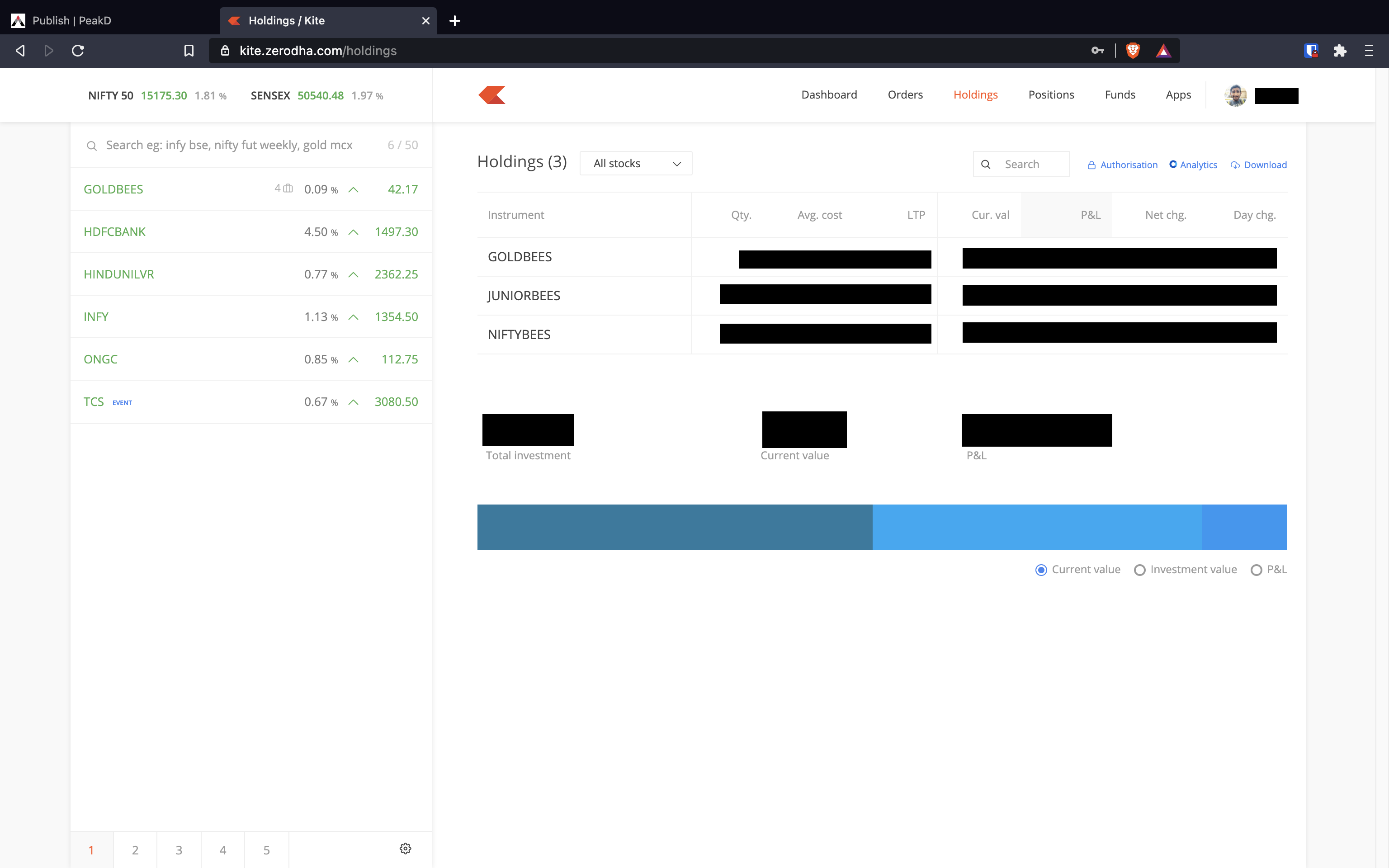This screenshot has width=1389, height=868.
Task: Select the Investment value radio button
Action: point(1139,570)
